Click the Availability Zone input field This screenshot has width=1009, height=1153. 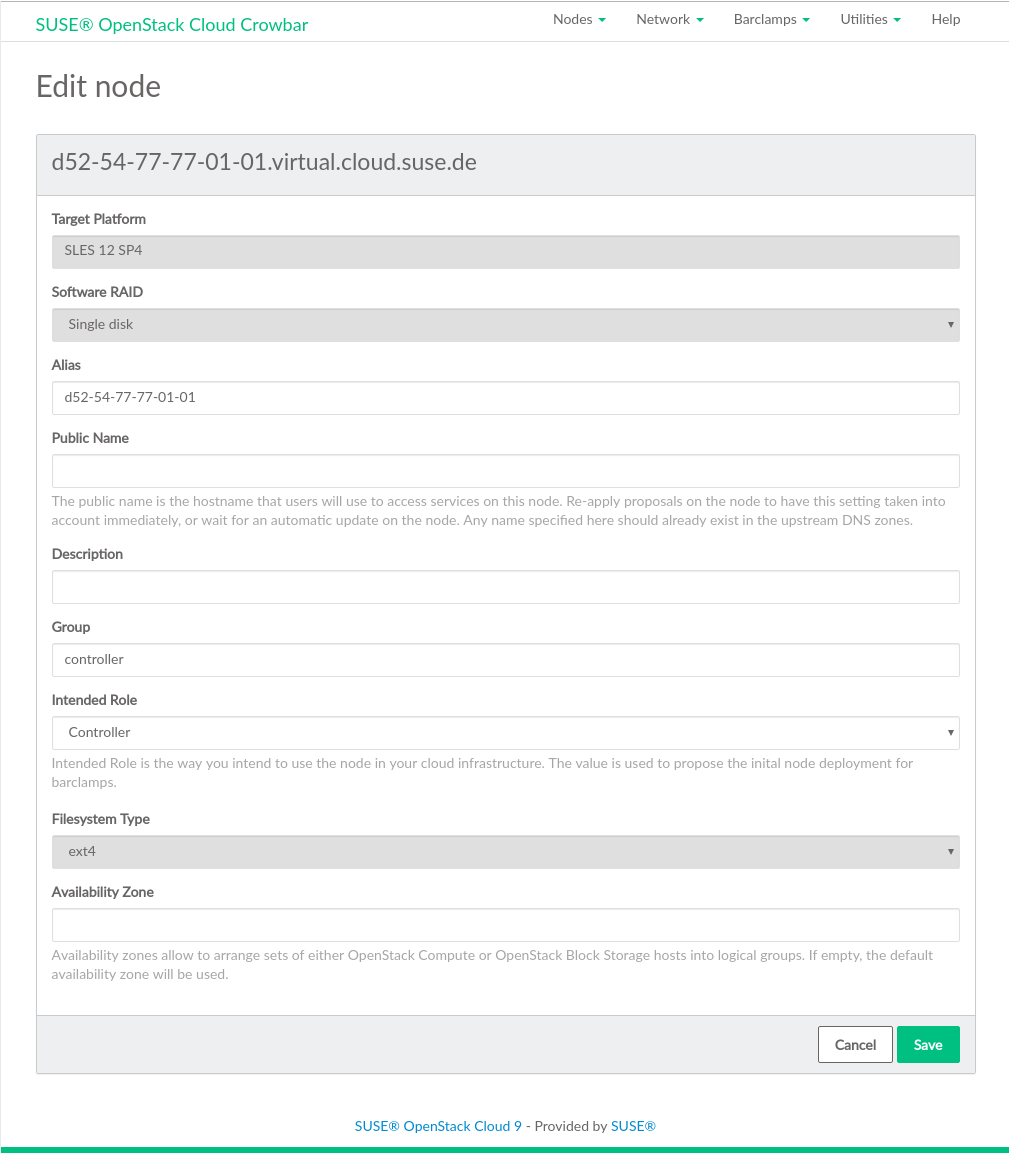click(505, 925)
